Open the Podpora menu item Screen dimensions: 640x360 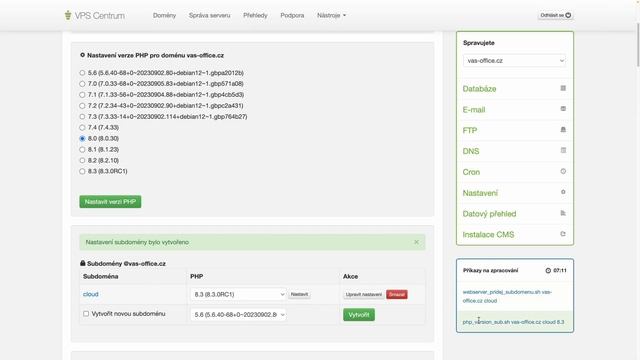point(292,15)
